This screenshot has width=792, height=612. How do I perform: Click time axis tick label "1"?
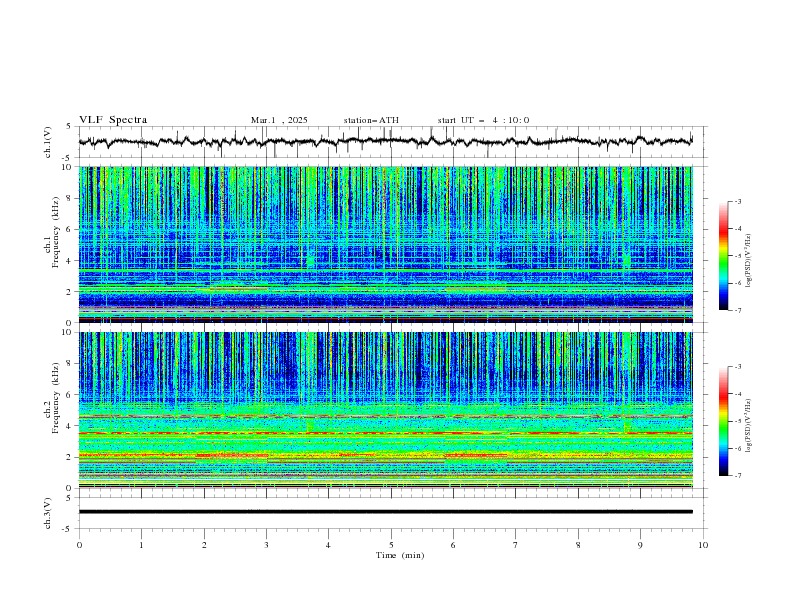[141, 545]
